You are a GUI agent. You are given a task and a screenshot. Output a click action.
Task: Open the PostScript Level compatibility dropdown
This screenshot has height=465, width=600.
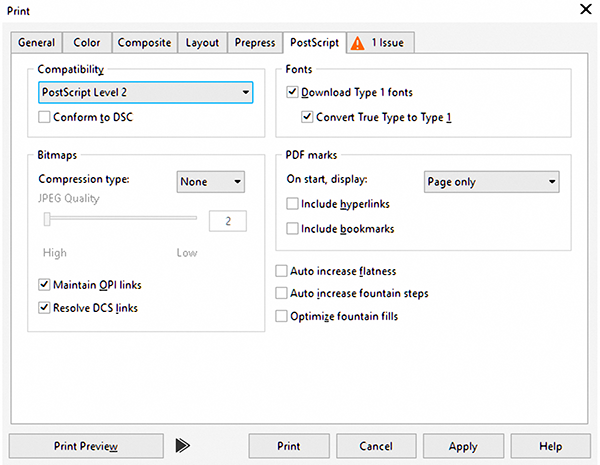(145, 93)
